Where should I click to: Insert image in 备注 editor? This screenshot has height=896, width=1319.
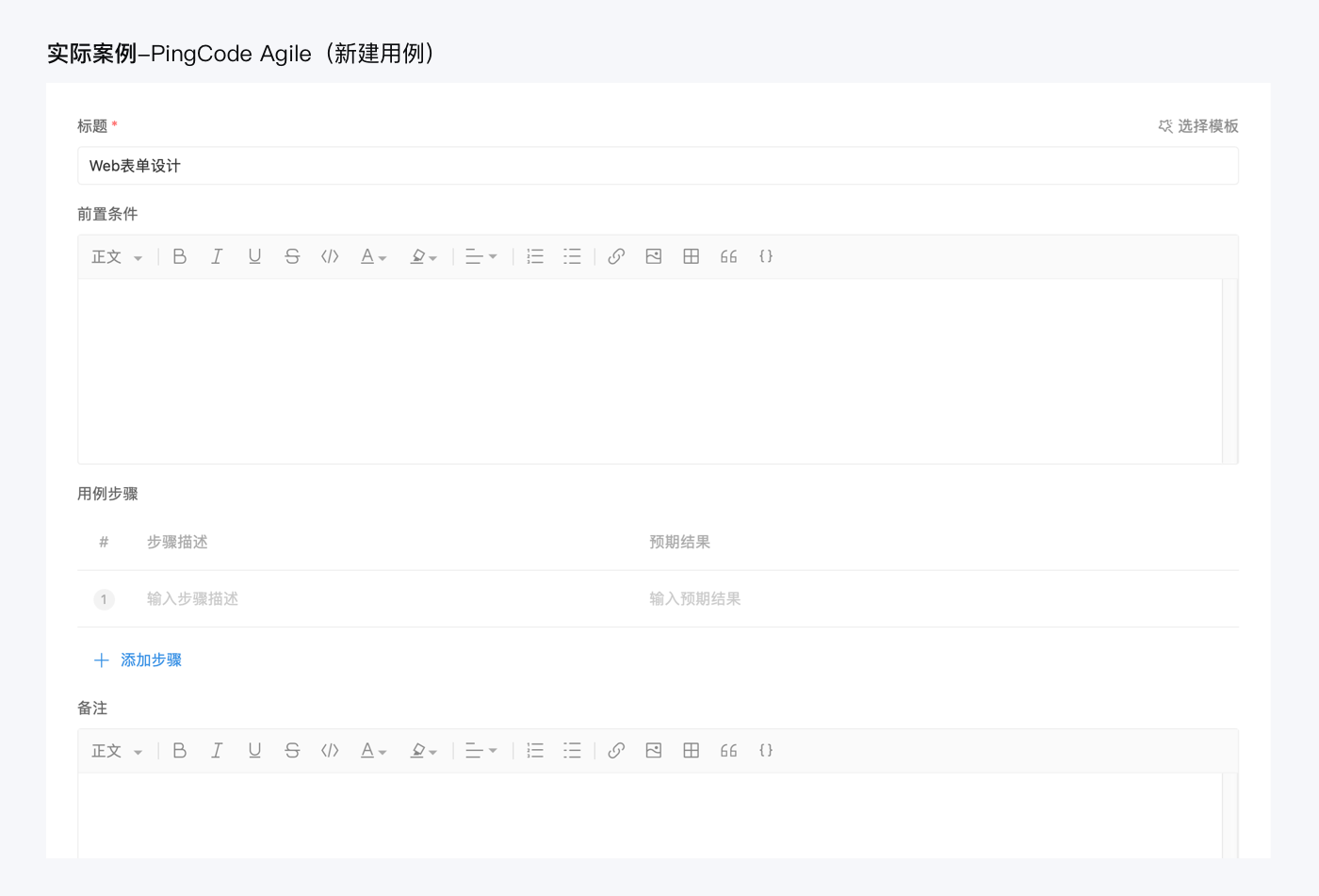[x=654, y=751]
